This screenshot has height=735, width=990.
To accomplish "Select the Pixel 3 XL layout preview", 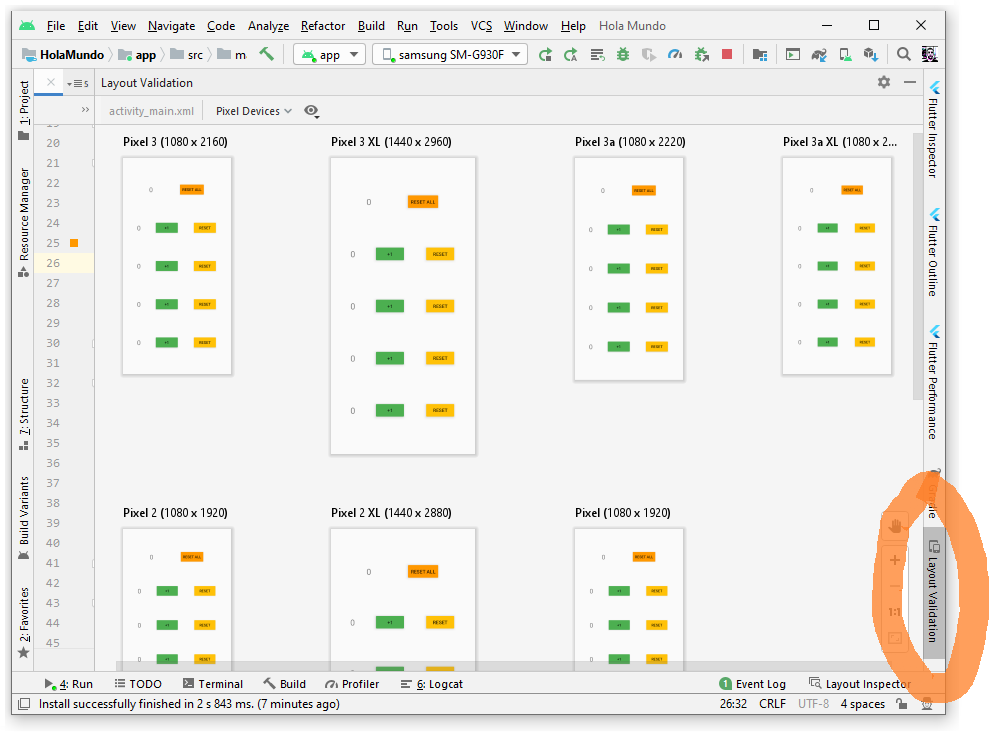I will click(403, 305).
